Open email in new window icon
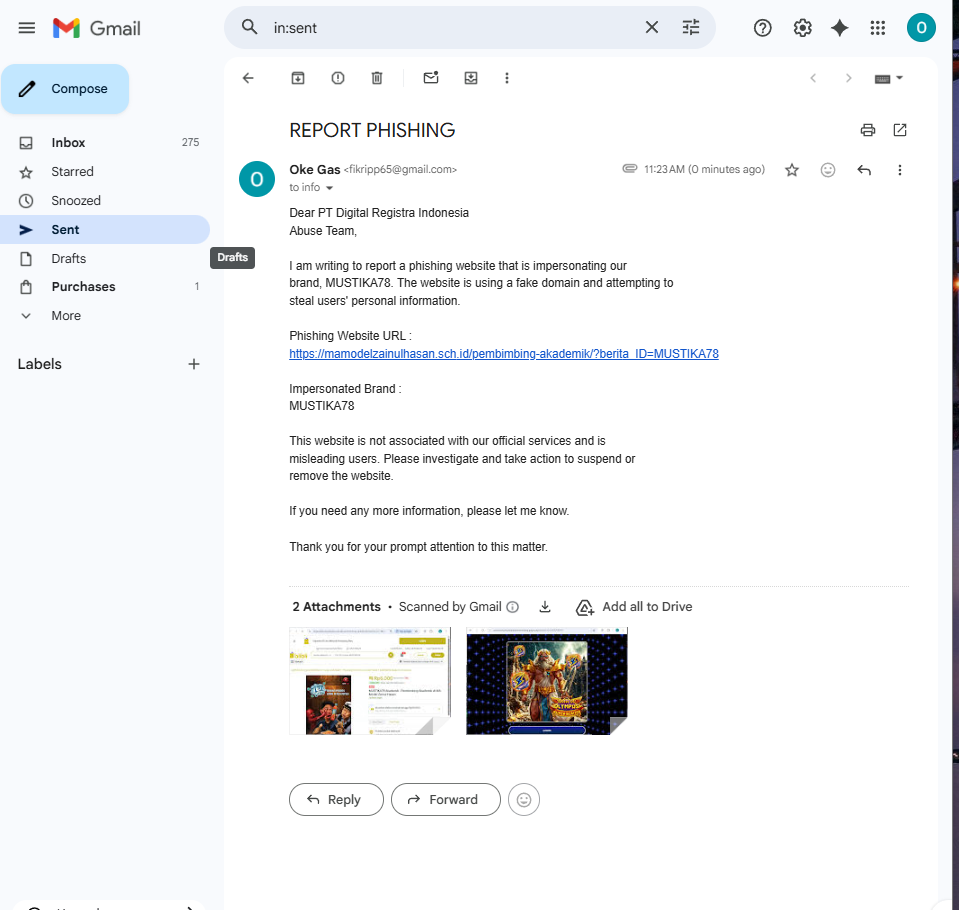This screenshot has width=959, height=910. 900,130
